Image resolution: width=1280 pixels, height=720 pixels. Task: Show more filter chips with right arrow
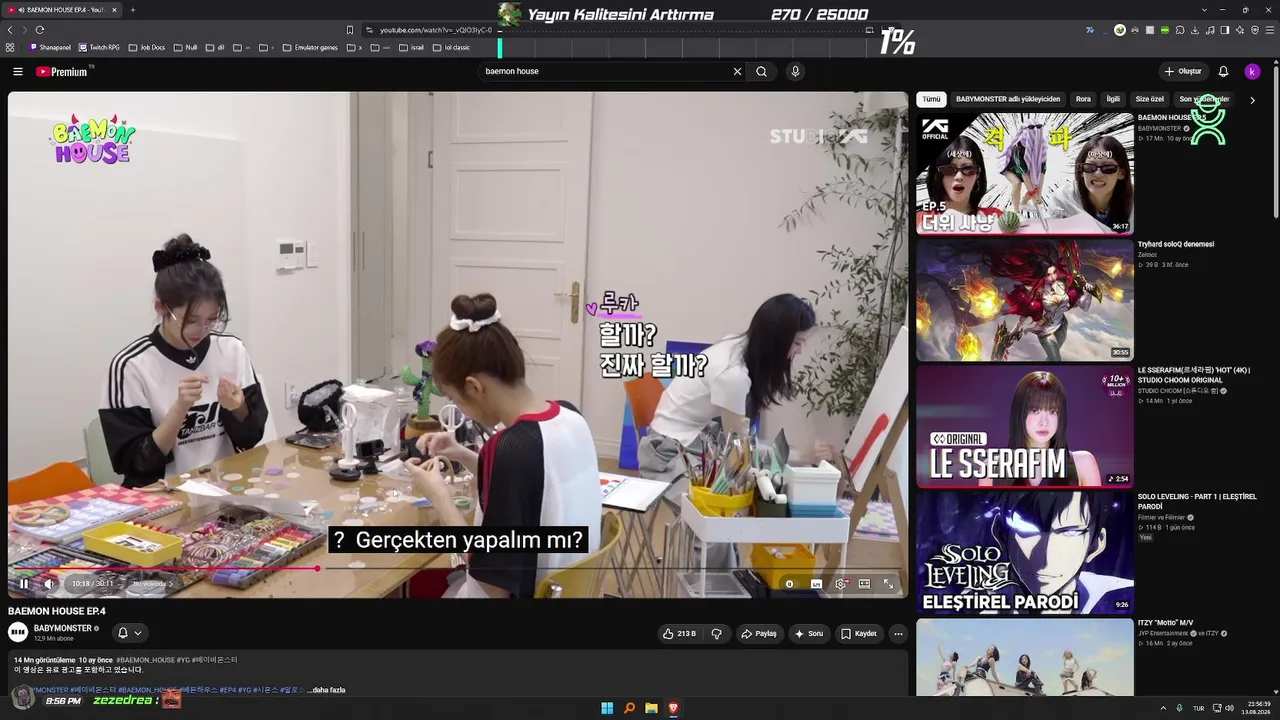point(1252,100)
